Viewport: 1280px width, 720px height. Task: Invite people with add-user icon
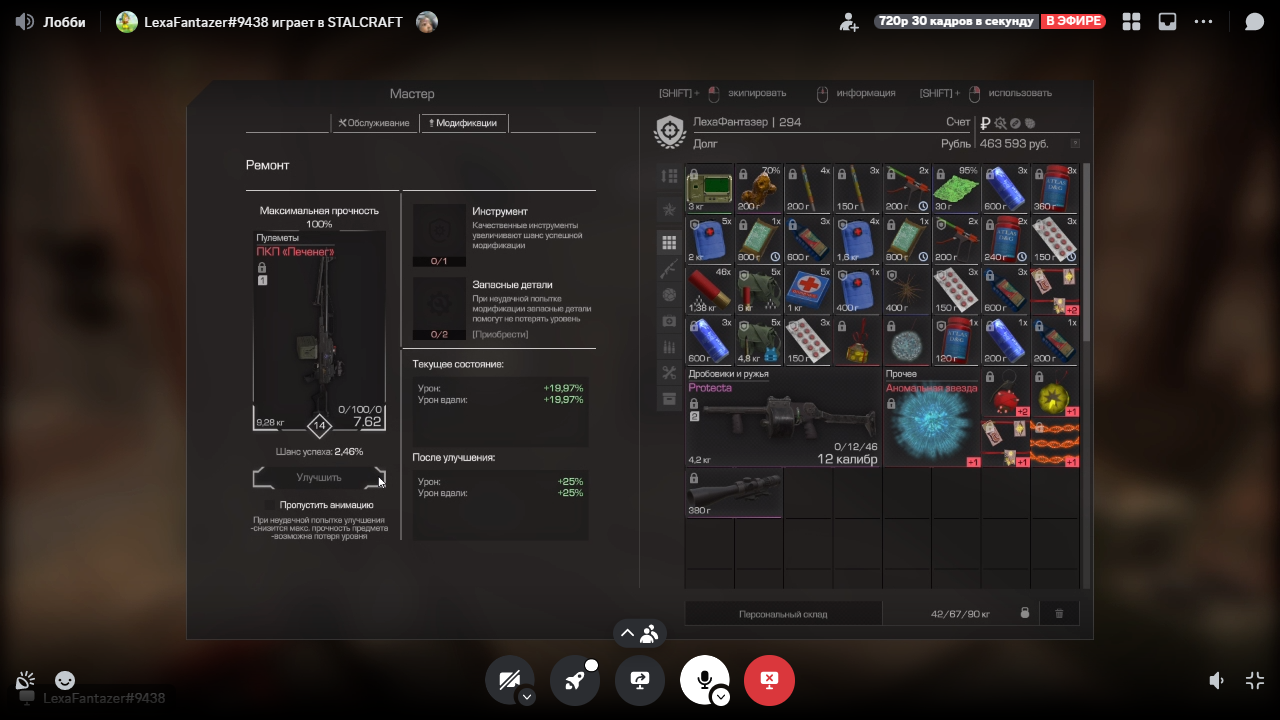pos(849,22)
